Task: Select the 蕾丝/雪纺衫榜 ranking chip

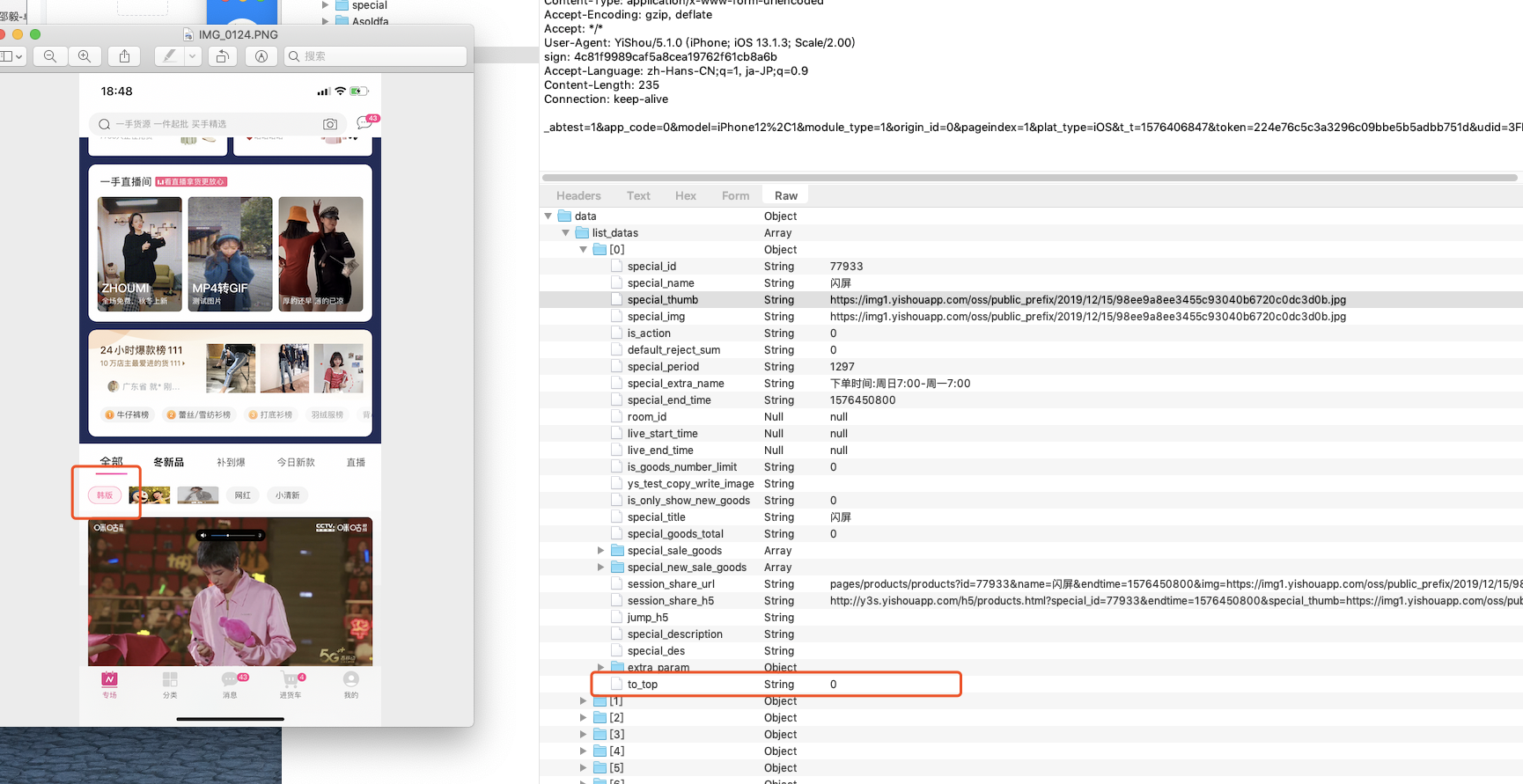Action: [x=199, y=414]
